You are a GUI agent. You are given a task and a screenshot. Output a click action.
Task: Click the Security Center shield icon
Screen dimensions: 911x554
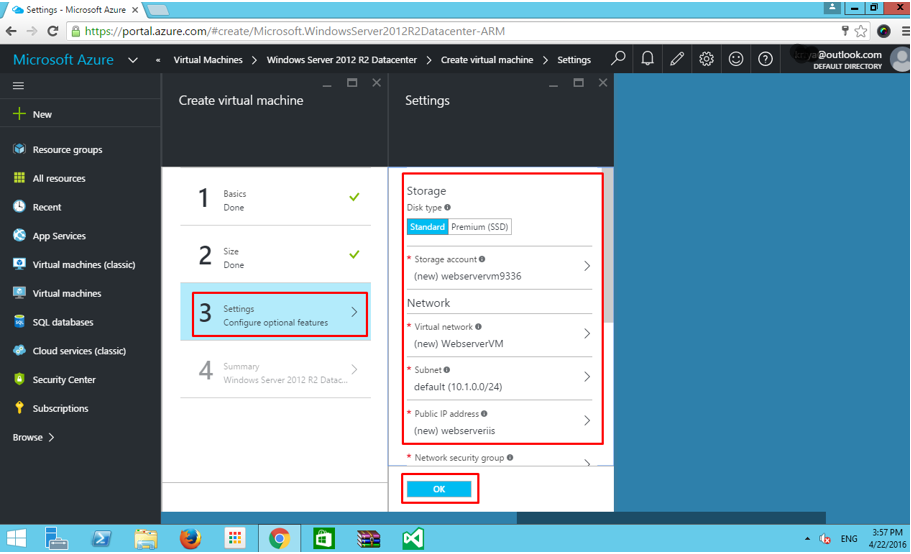point(19,379)
